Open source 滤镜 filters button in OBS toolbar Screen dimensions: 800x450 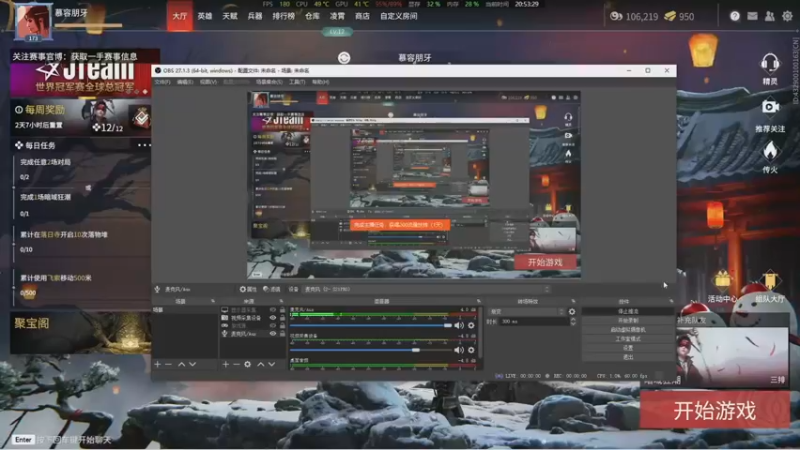[x=272, y=289]
